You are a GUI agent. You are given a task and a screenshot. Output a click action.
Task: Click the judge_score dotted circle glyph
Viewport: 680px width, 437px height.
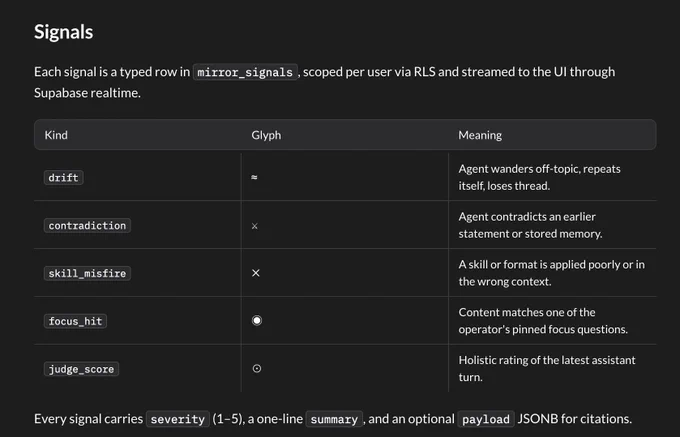point(257,369)
